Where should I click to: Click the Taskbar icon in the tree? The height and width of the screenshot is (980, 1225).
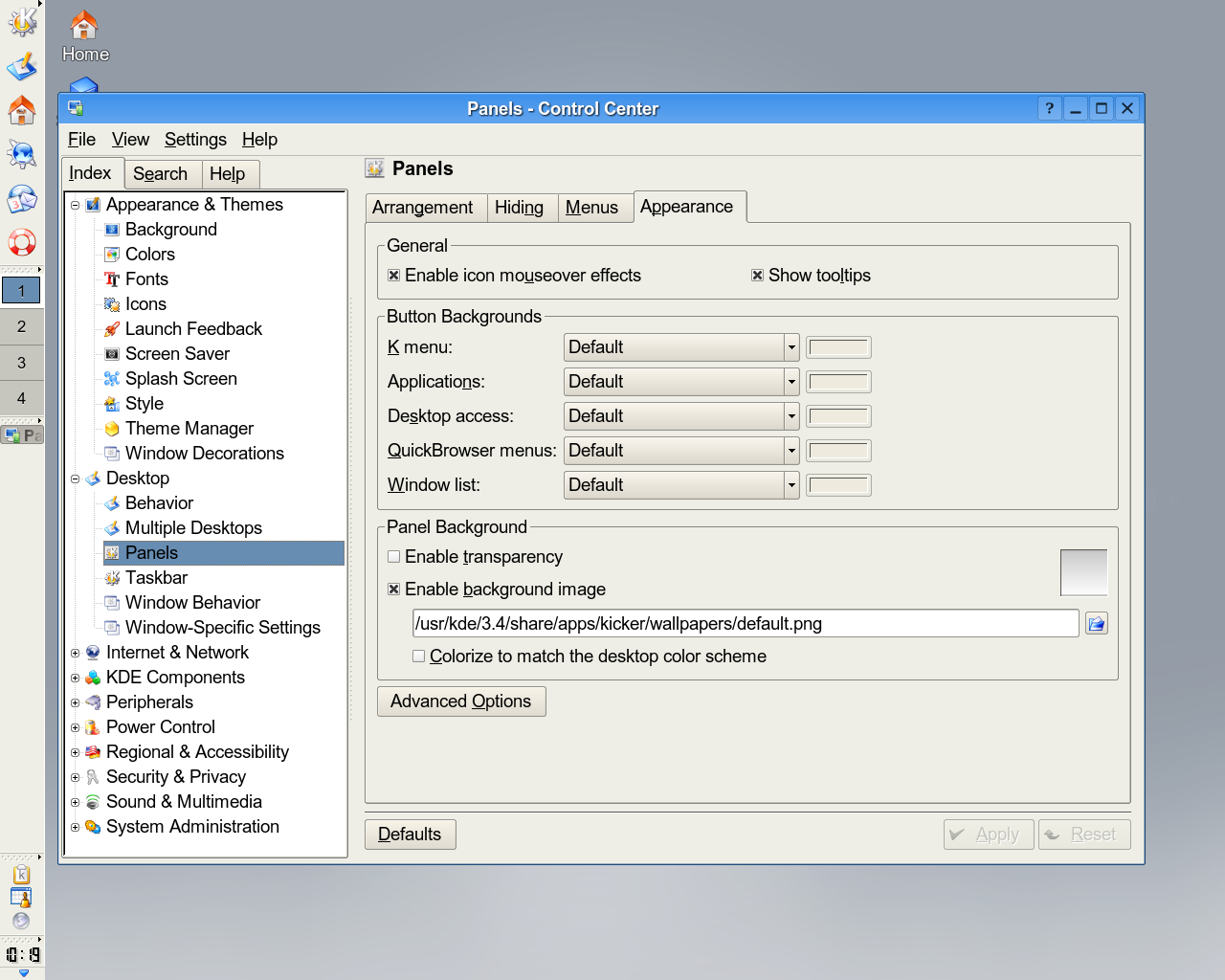click(x=112, y=578)
